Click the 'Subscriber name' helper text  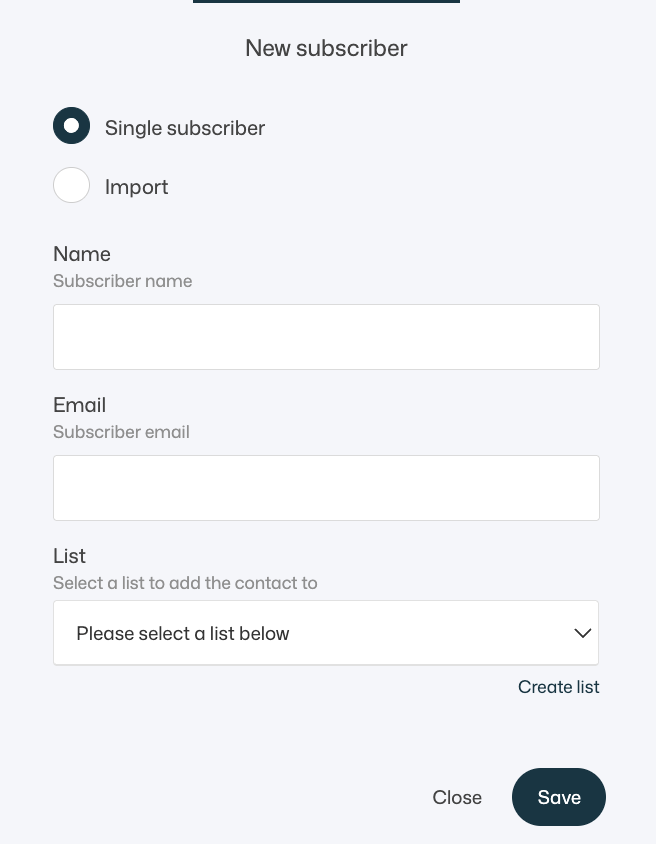click(123, 281)
